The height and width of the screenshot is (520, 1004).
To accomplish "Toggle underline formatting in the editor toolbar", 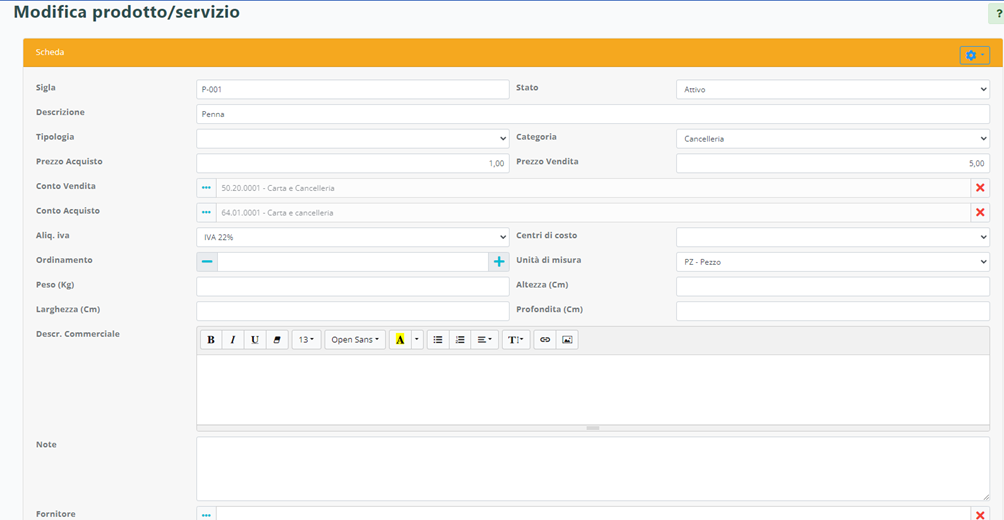I will point(255,340).
